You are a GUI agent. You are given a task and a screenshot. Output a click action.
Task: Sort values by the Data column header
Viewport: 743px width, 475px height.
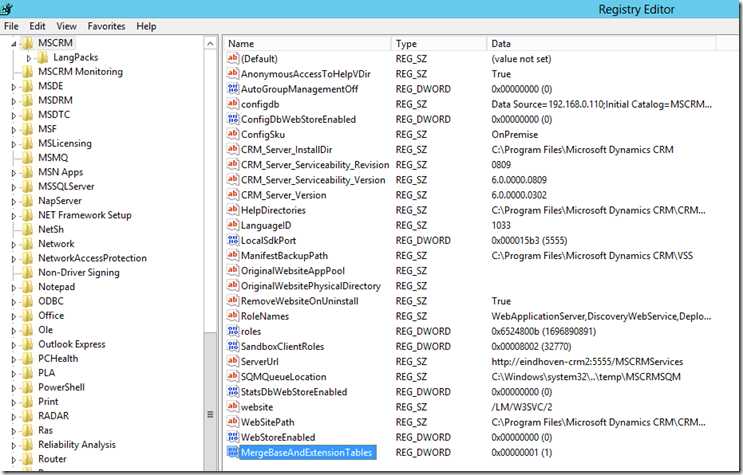tap(602, 44)
